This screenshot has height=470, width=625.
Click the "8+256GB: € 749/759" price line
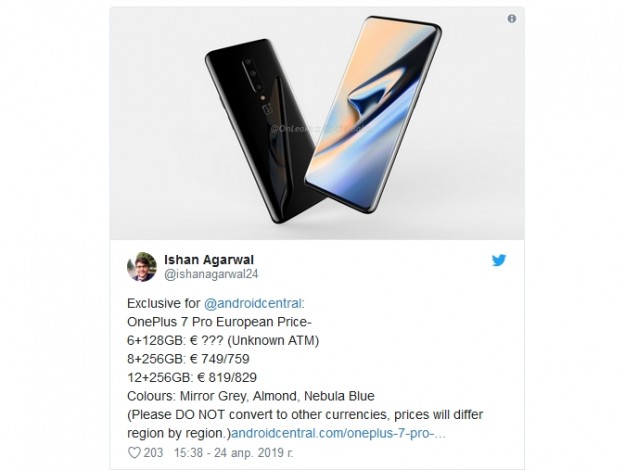[x=188, y=359]
